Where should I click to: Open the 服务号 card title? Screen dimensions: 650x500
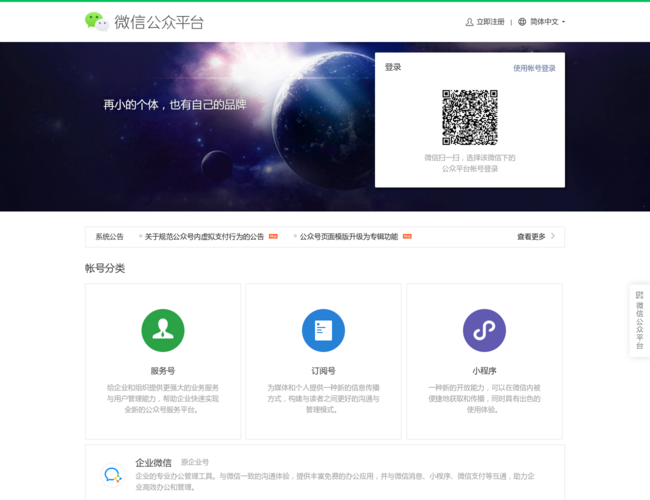(x=162, y=371)
